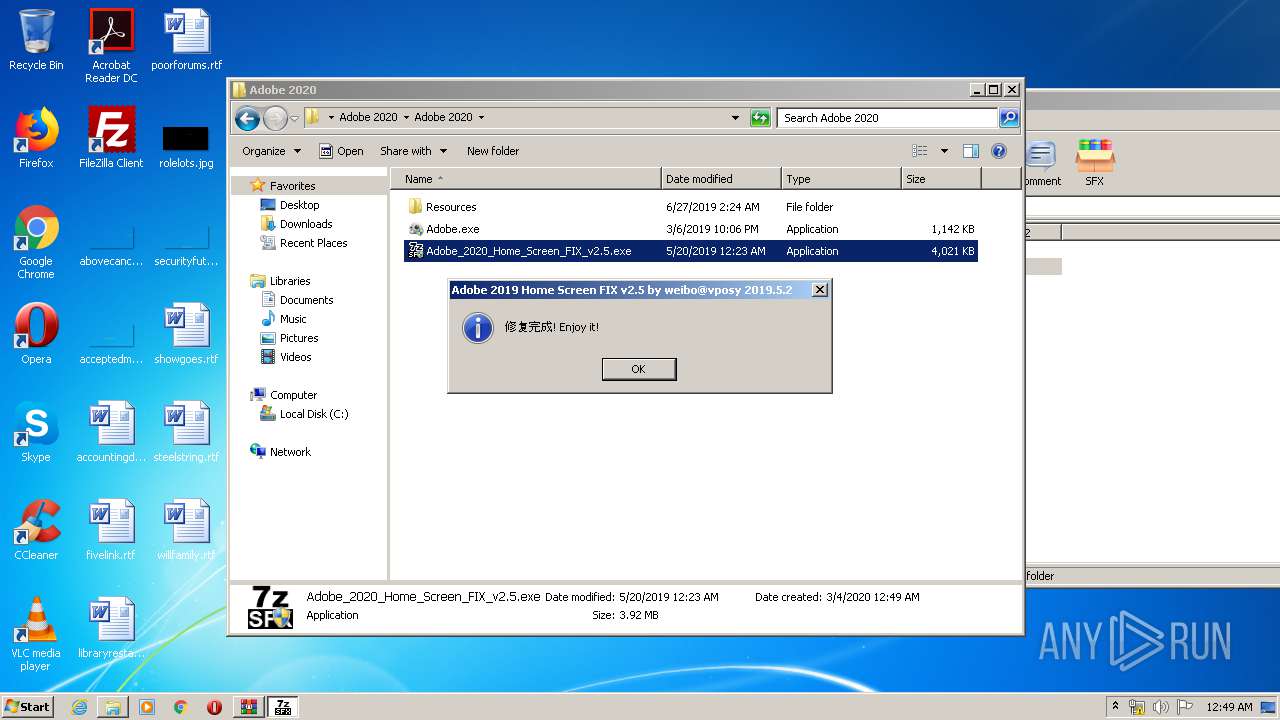1280x720 pixels.
Task: Open Explorer help icon
Action: (998, 151)
